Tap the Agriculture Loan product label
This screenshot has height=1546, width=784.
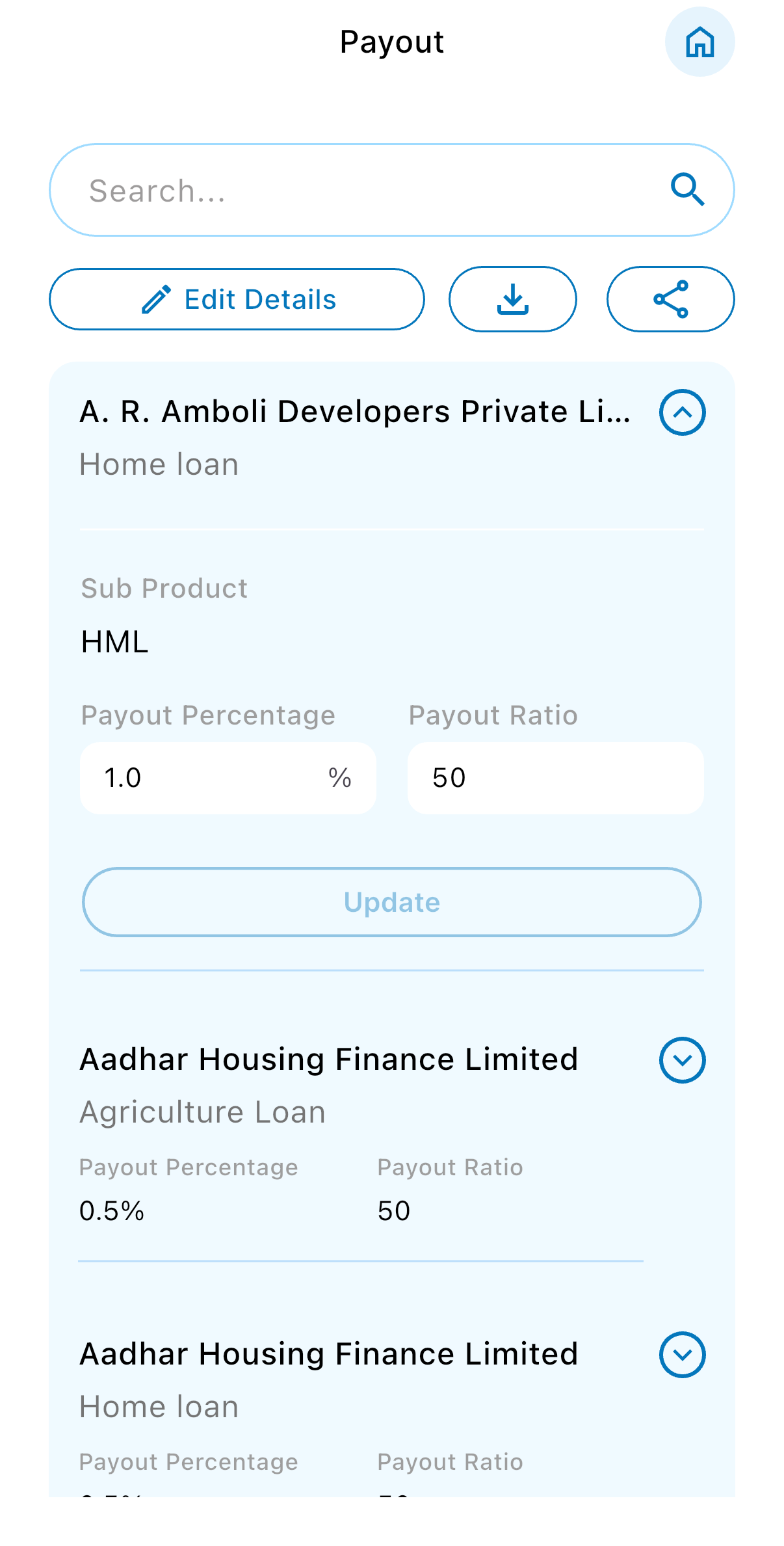(202, 1112)
